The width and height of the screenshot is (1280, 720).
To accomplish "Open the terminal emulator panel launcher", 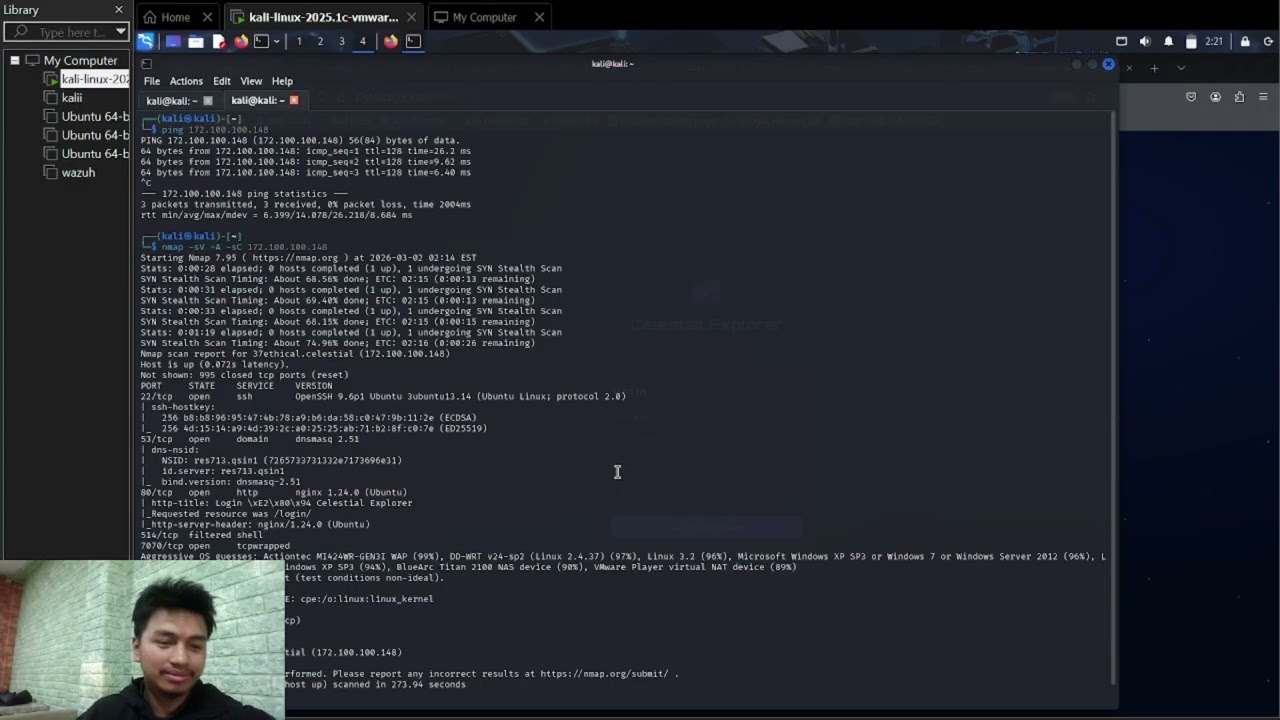I will [261, 41].
